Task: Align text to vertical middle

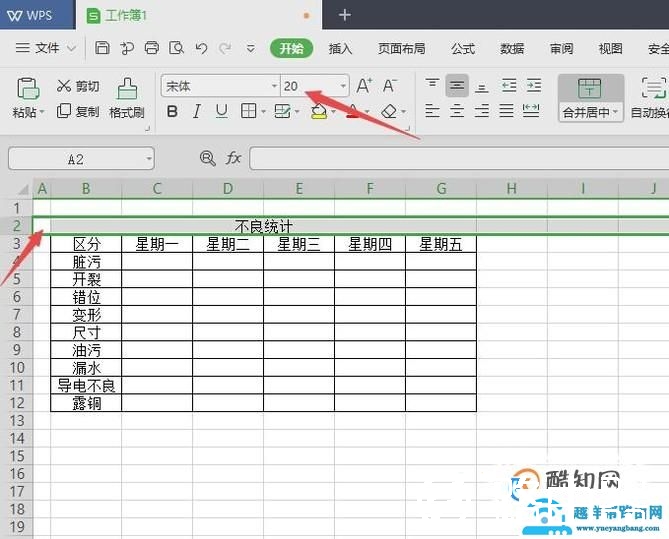Action: 457,85
